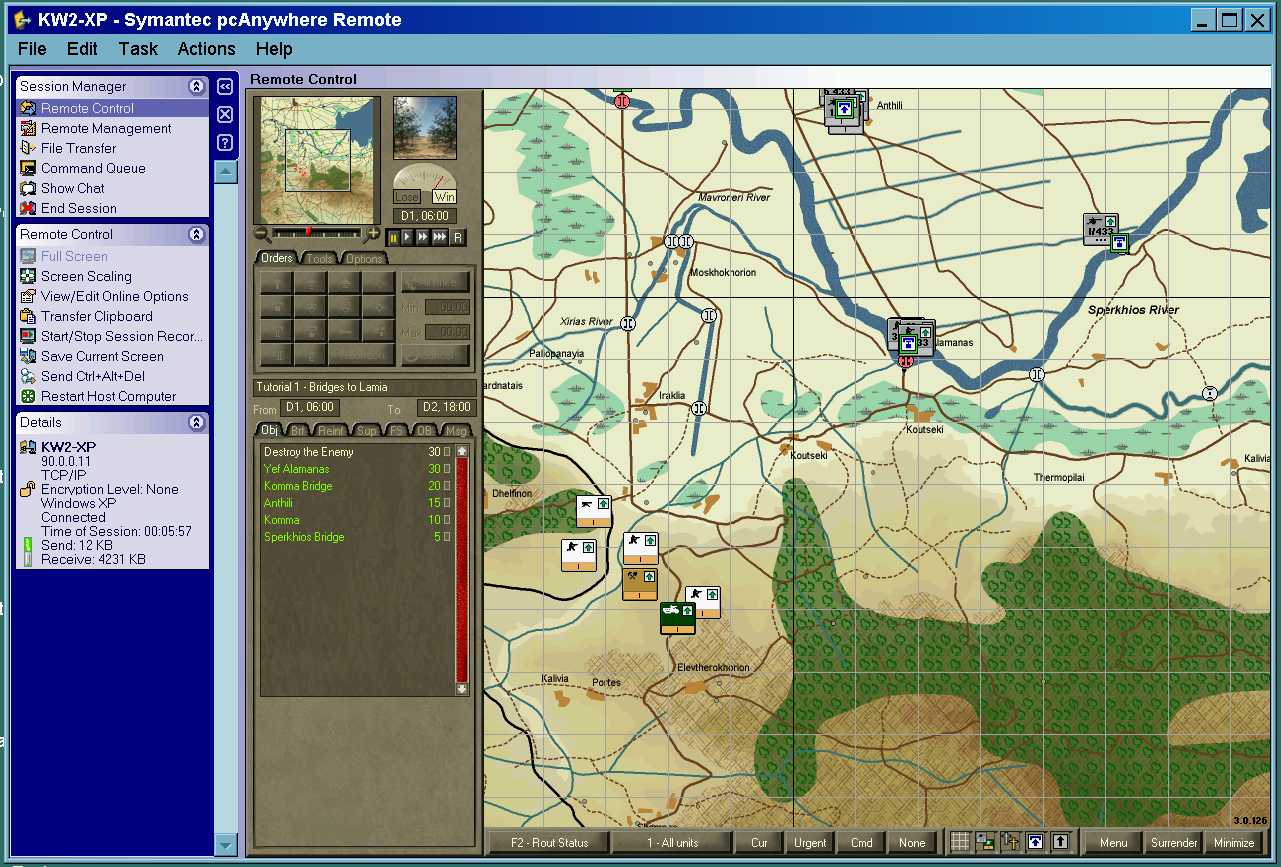Select the Msg tab
The image size is (1281, 867).
click(456, 431)
